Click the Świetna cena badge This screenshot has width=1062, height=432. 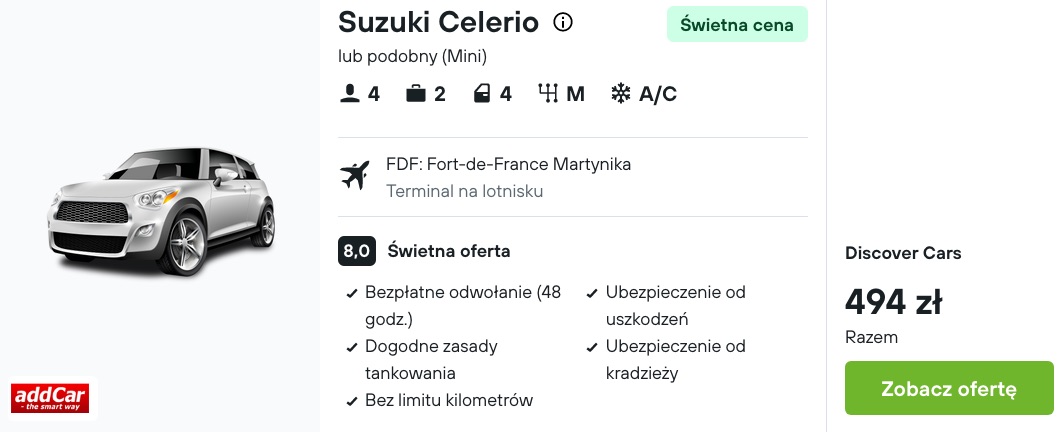(737, 24)
